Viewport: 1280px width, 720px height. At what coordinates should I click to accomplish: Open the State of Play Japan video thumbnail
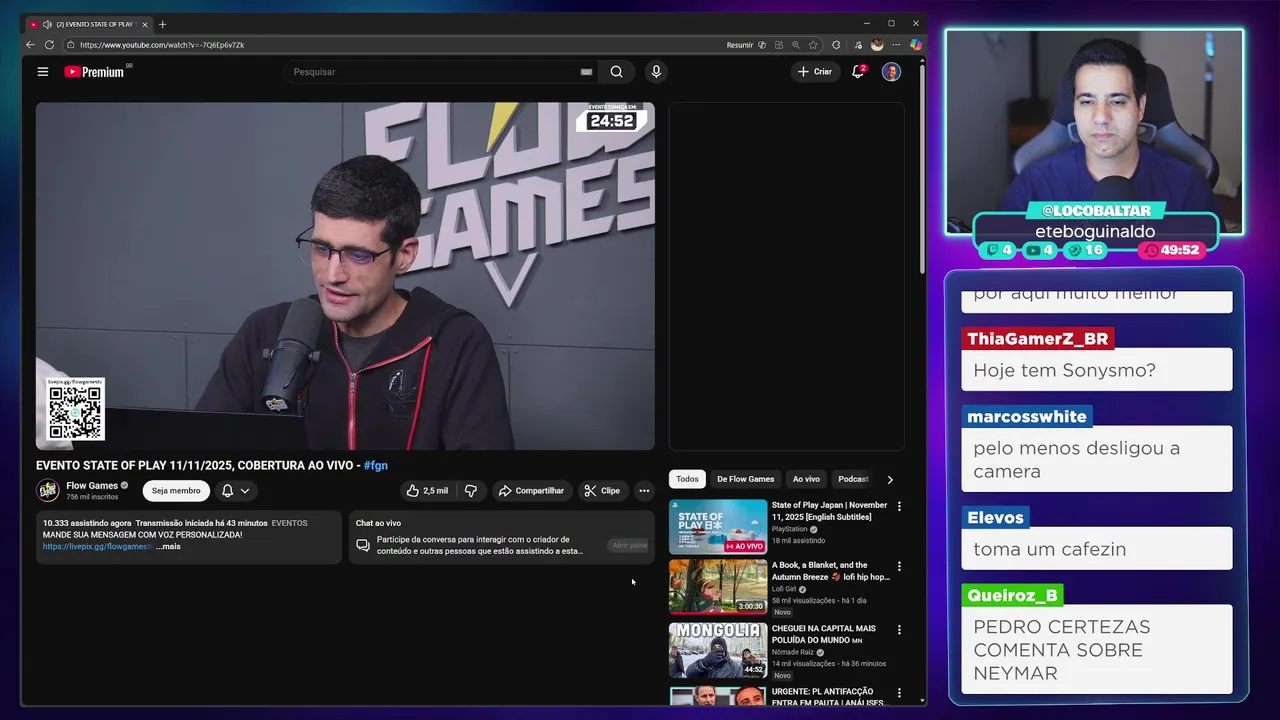718,527
